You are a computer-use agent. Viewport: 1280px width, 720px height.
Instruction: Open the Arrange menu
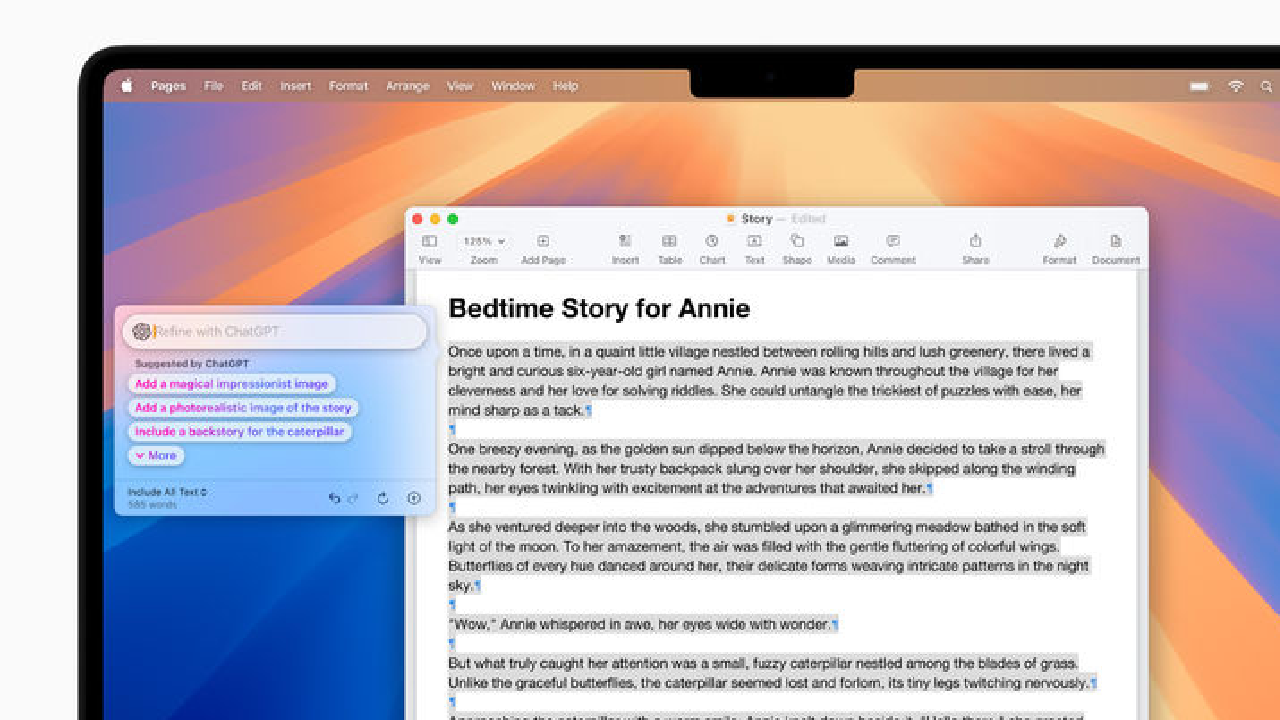coord(408,86)
